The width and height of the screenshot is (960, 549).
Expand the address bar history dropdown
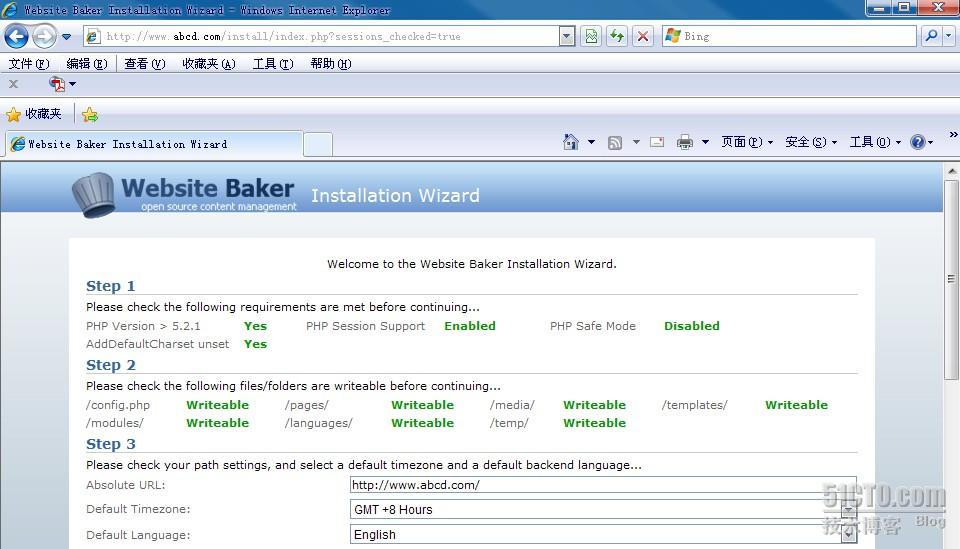pos(567,36)
